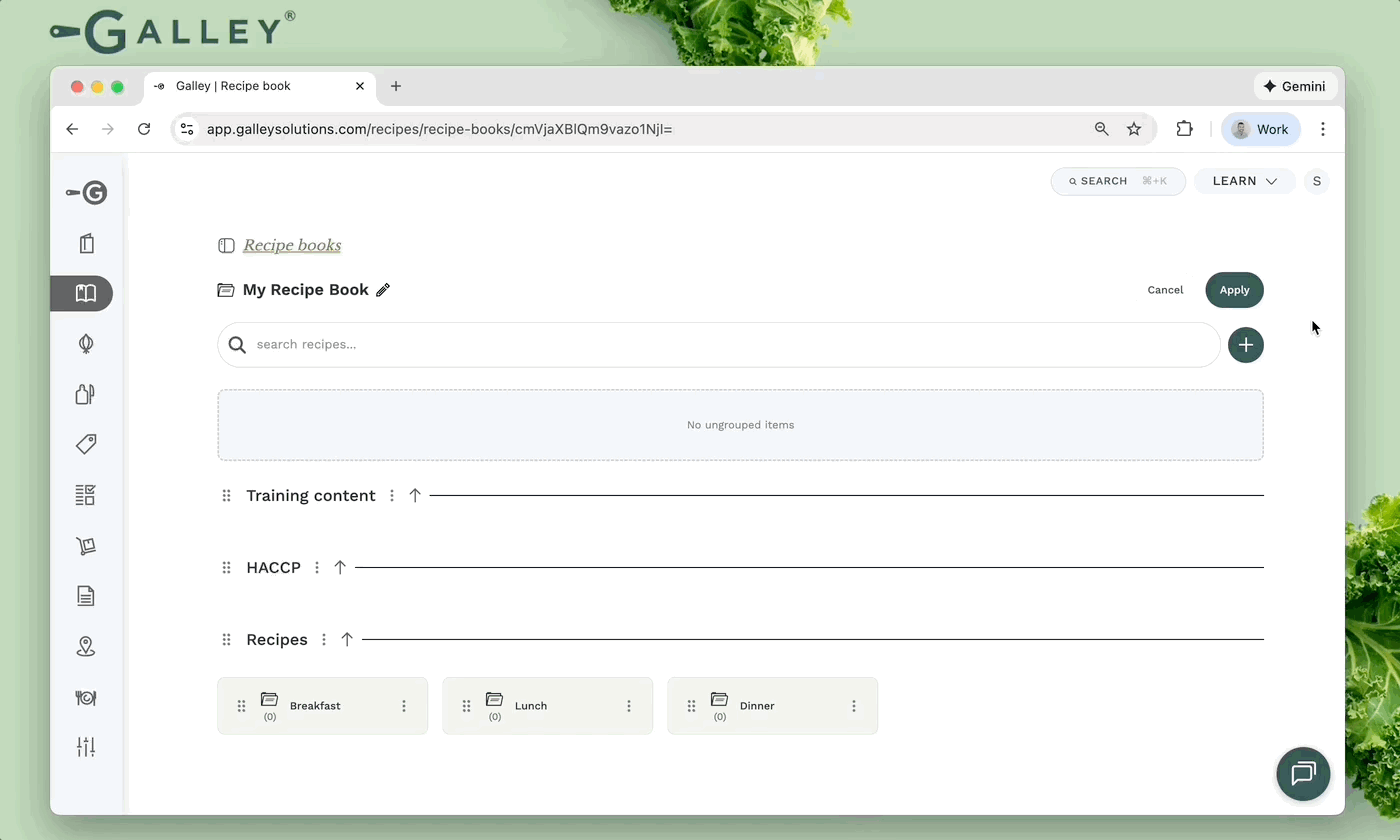The image size is (1400, 840).
Task: Click the locations pin icon in sidebar
Action: pos(86,646)
